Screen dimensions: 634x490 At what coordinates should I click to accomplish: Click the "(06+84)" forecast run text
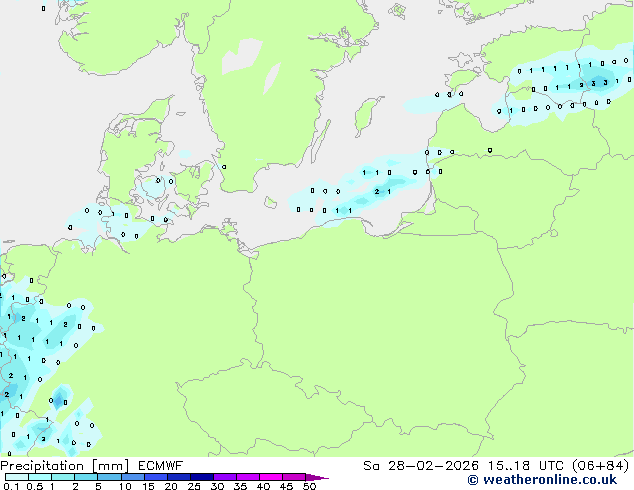point(601,466)
